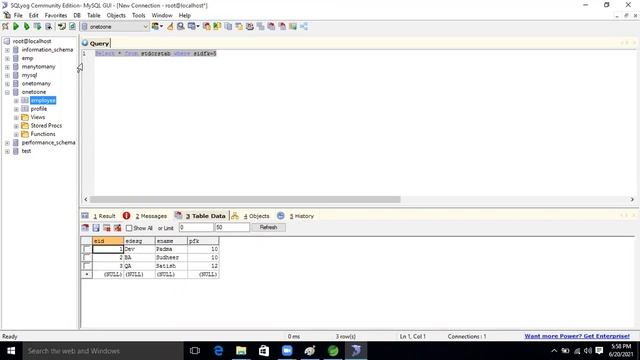Screen dimensions: 640x360
Task: Open the Objects menu
Action: [116, 16]
